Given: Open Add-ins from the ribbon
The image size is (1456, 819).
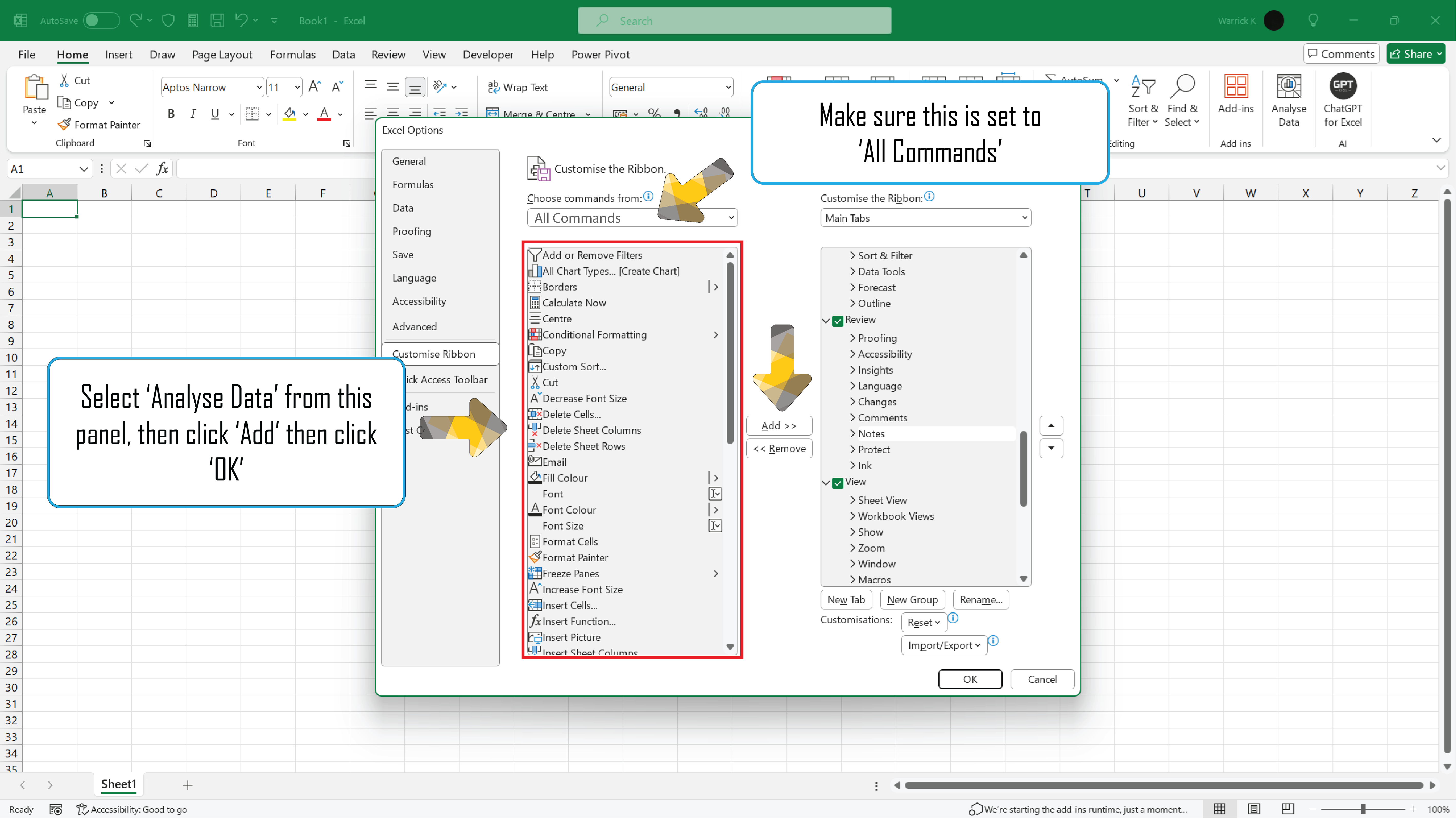Looking at the screenshot, I should [1235, 94].
